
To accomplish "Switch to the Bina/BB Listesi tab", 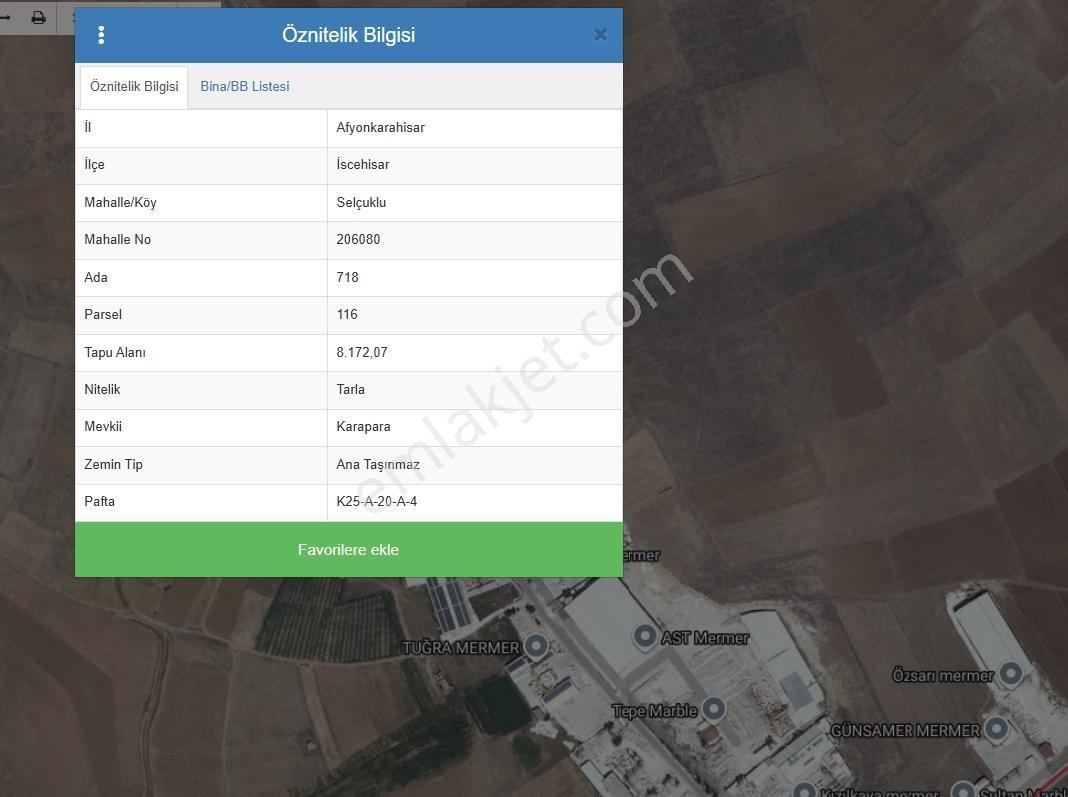I will pos(245,87).
